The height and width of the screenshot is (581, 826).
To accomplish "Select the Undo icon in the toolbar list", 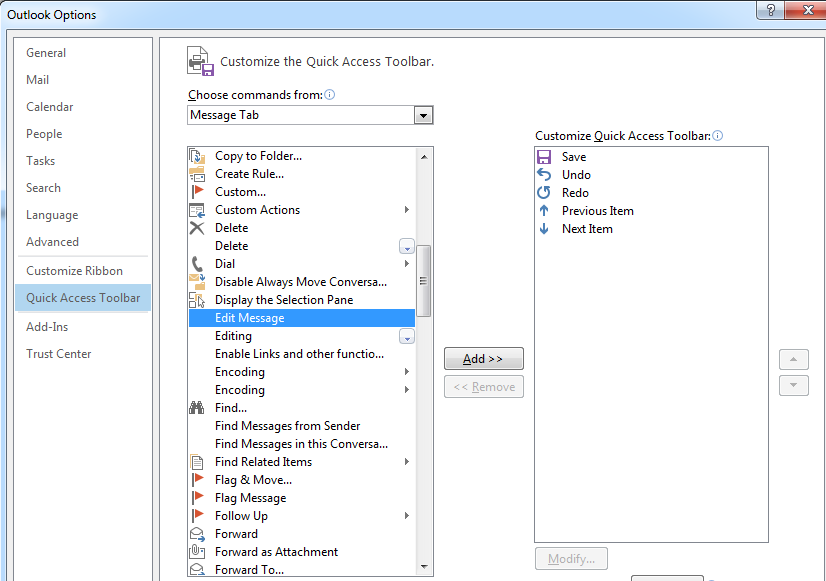I will 544,174.
